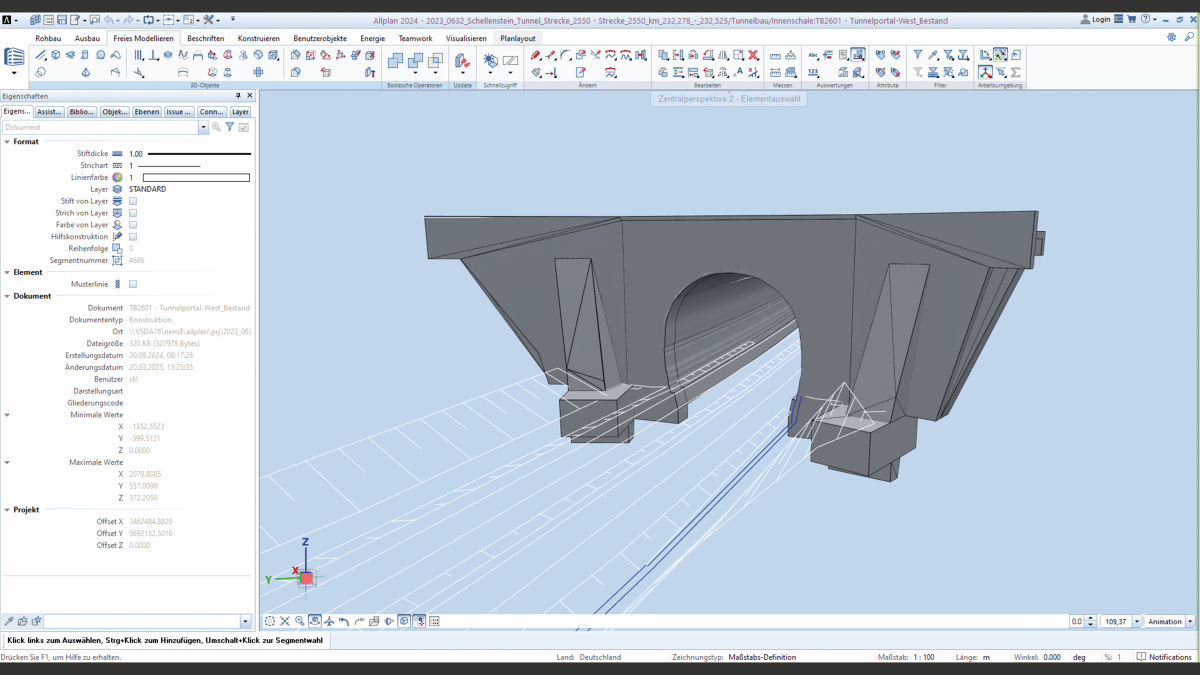Screen dimensions: 1200x675
Task: Check the Musterlinie checkbox
Action: point(133,284)
